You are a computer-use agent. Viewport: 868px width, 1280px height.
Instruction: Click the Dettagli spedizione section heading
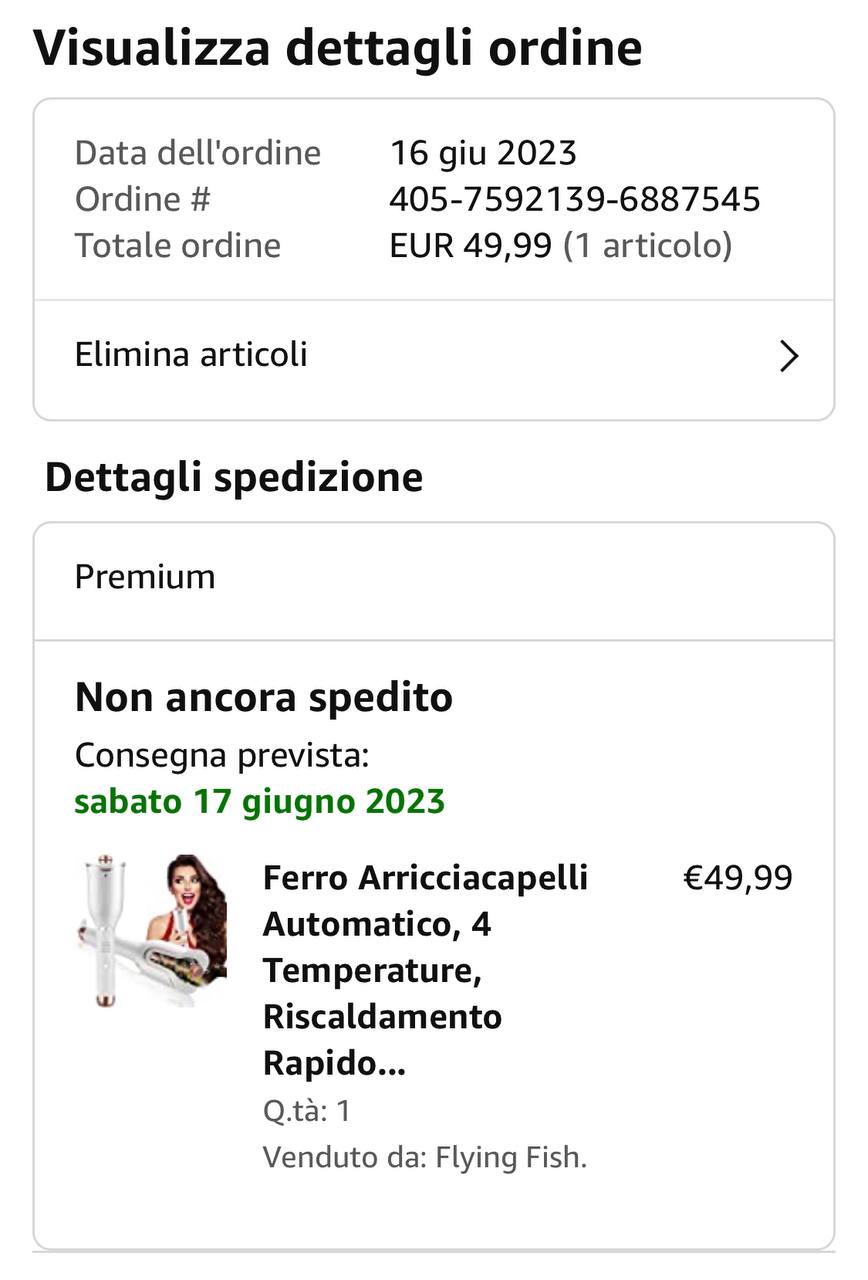[234, 477]
